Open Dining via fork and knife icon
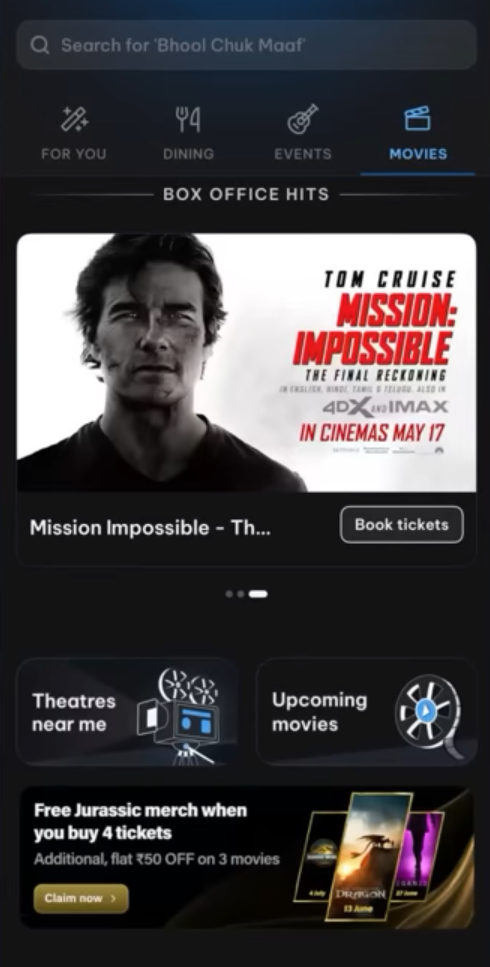The image size is (490, 967). [x=188, y=119]
